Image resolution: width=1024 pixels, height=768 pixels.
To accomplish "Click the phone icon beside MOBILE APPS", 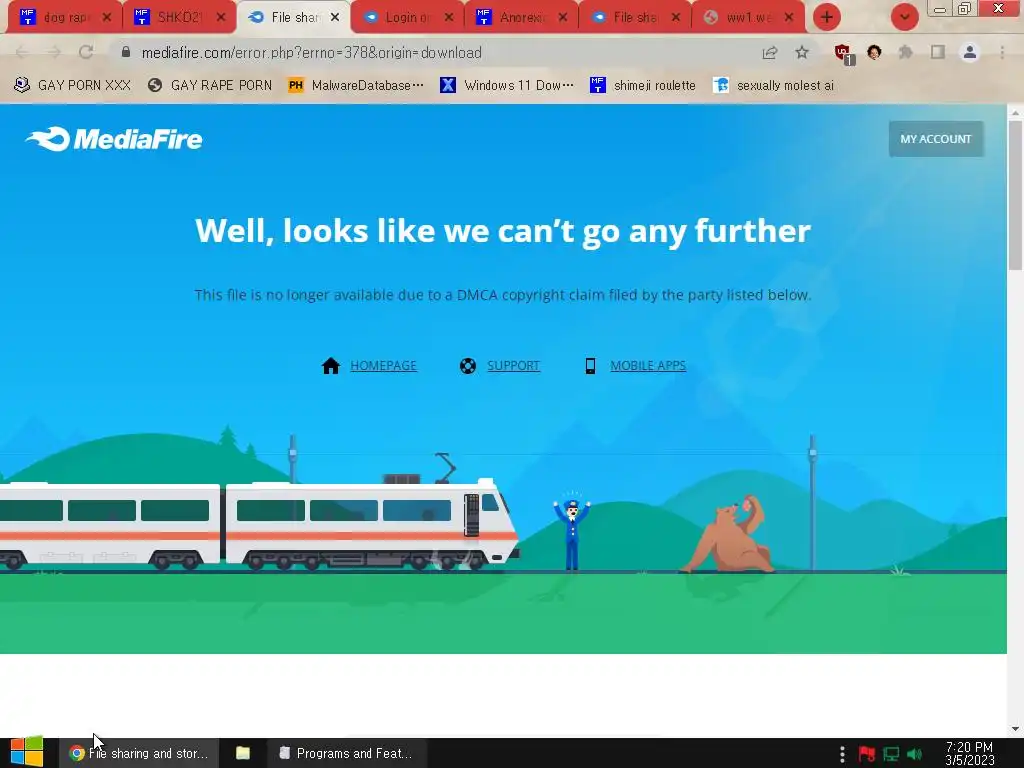I will tap(590, 366).
